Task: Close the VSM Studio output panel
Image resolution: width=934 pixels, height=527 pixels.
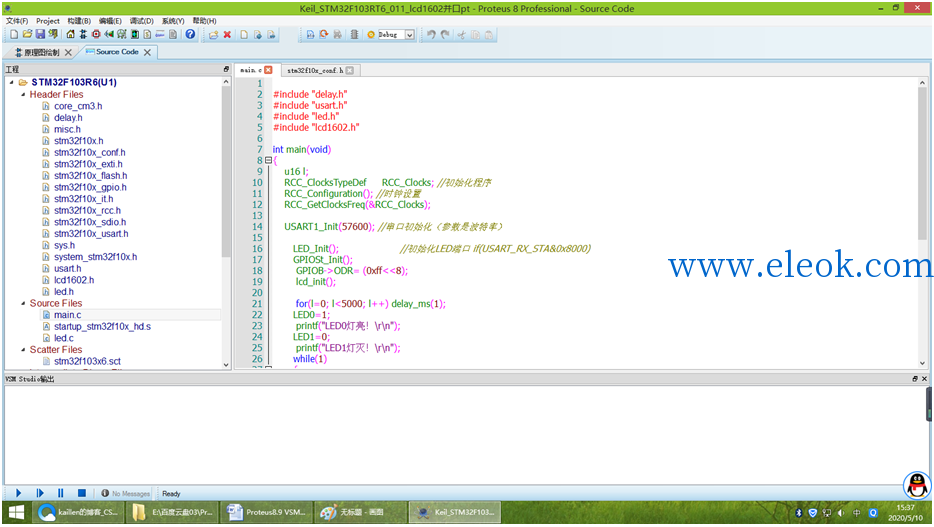Action: [924, 379]
